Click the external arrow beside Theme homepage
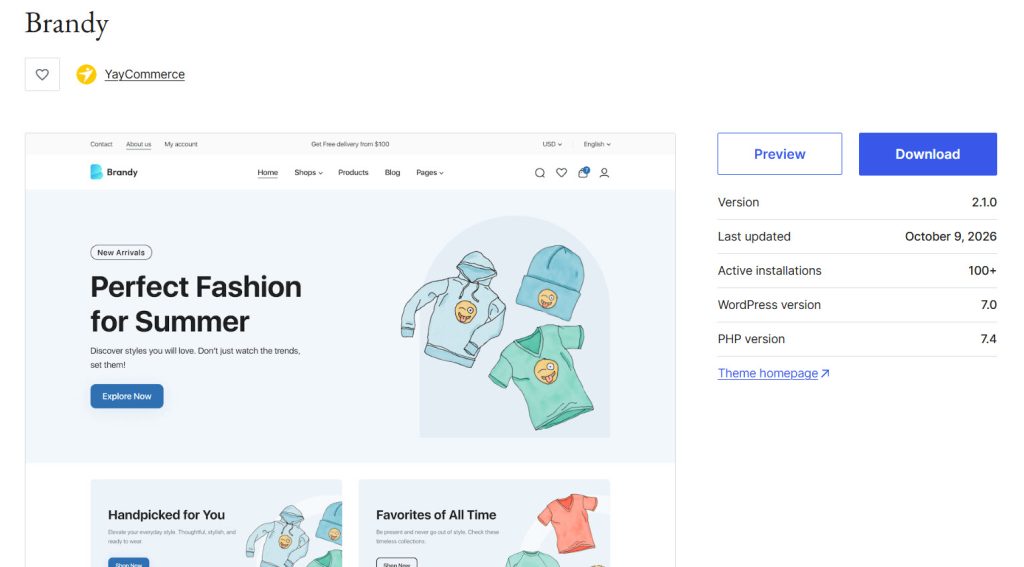This screenshot has width=1024, height=567. tap(825, 374)
